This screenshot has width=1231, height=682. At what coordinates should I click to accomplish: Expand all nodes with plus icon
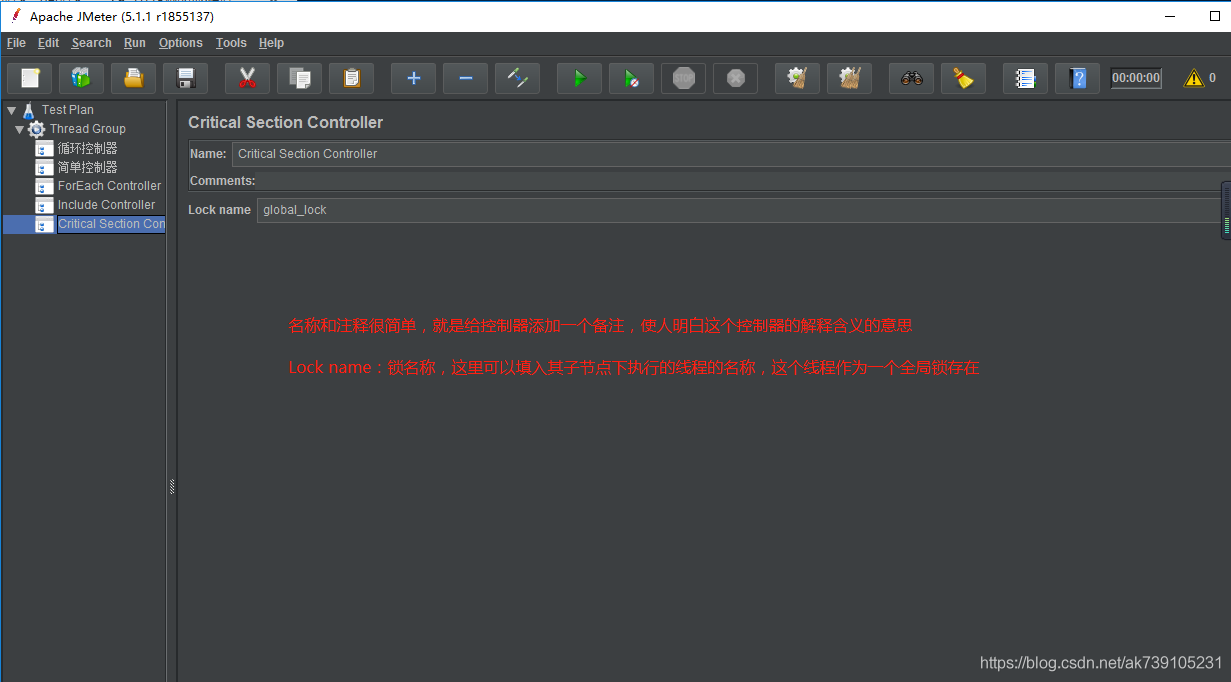(414, 78)
